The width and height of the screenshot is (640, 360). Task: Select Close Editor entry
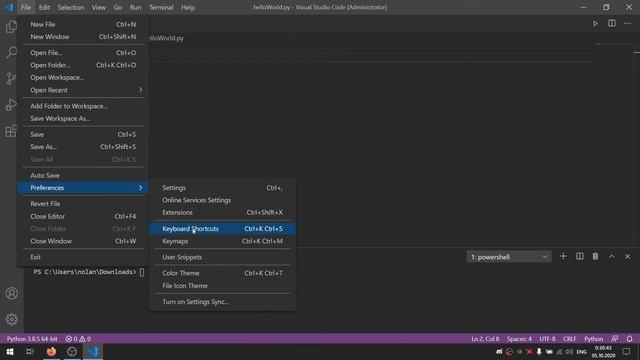click(83, 216)
